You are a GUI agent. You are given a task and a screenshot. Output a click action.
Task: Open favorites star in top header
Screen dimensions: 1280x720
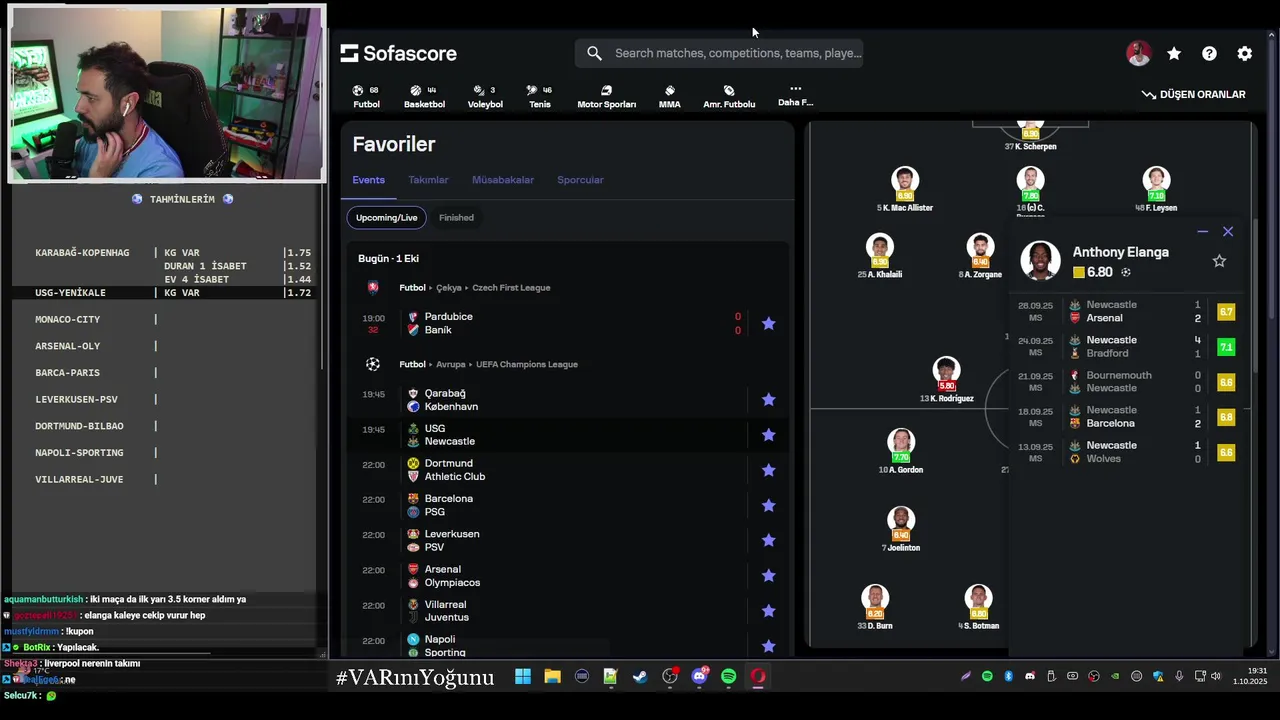[1174, 54]
